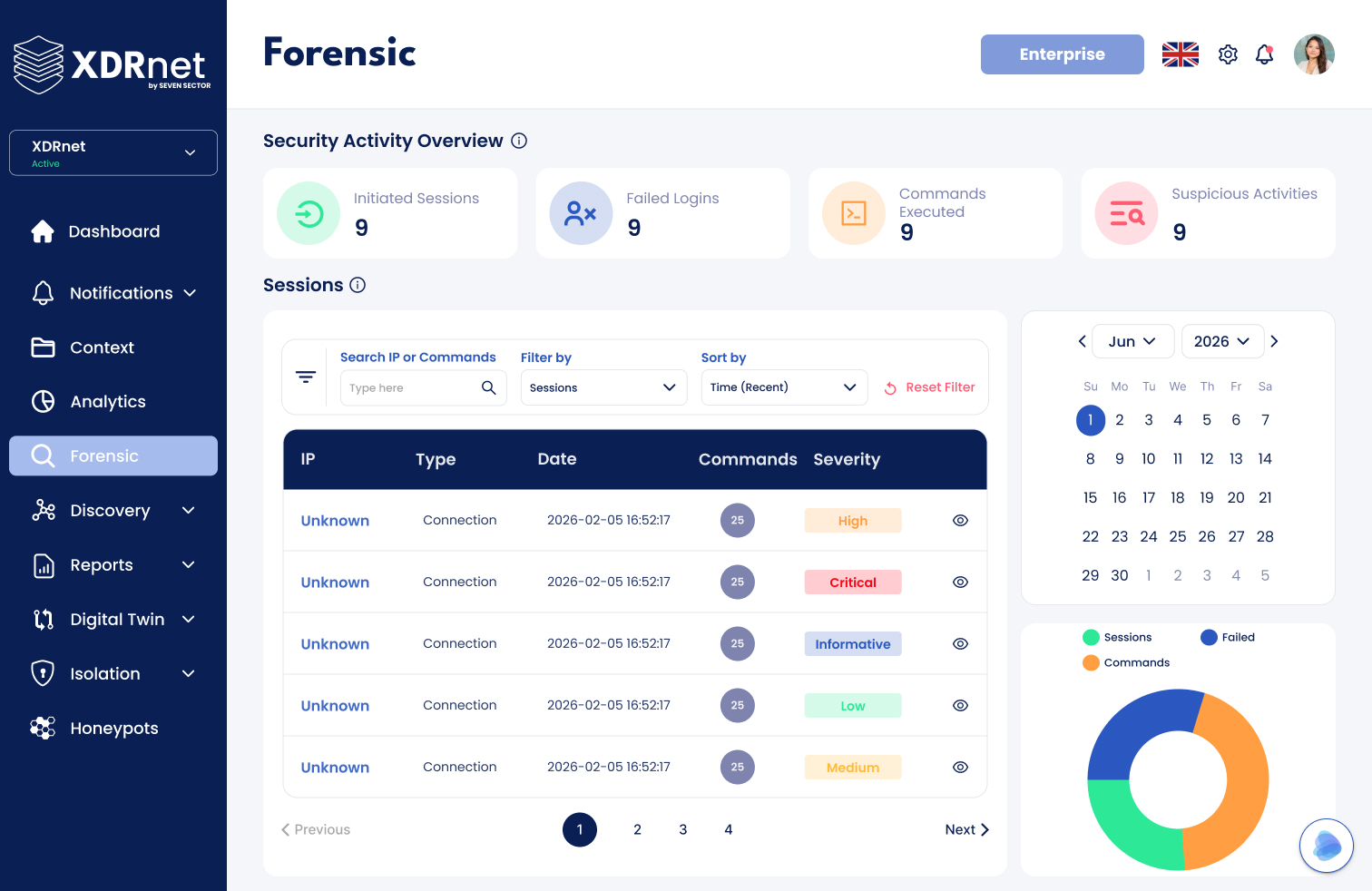Click the Enterprise button
Screen dimensions: 1372x891
tap(1062, 54)
